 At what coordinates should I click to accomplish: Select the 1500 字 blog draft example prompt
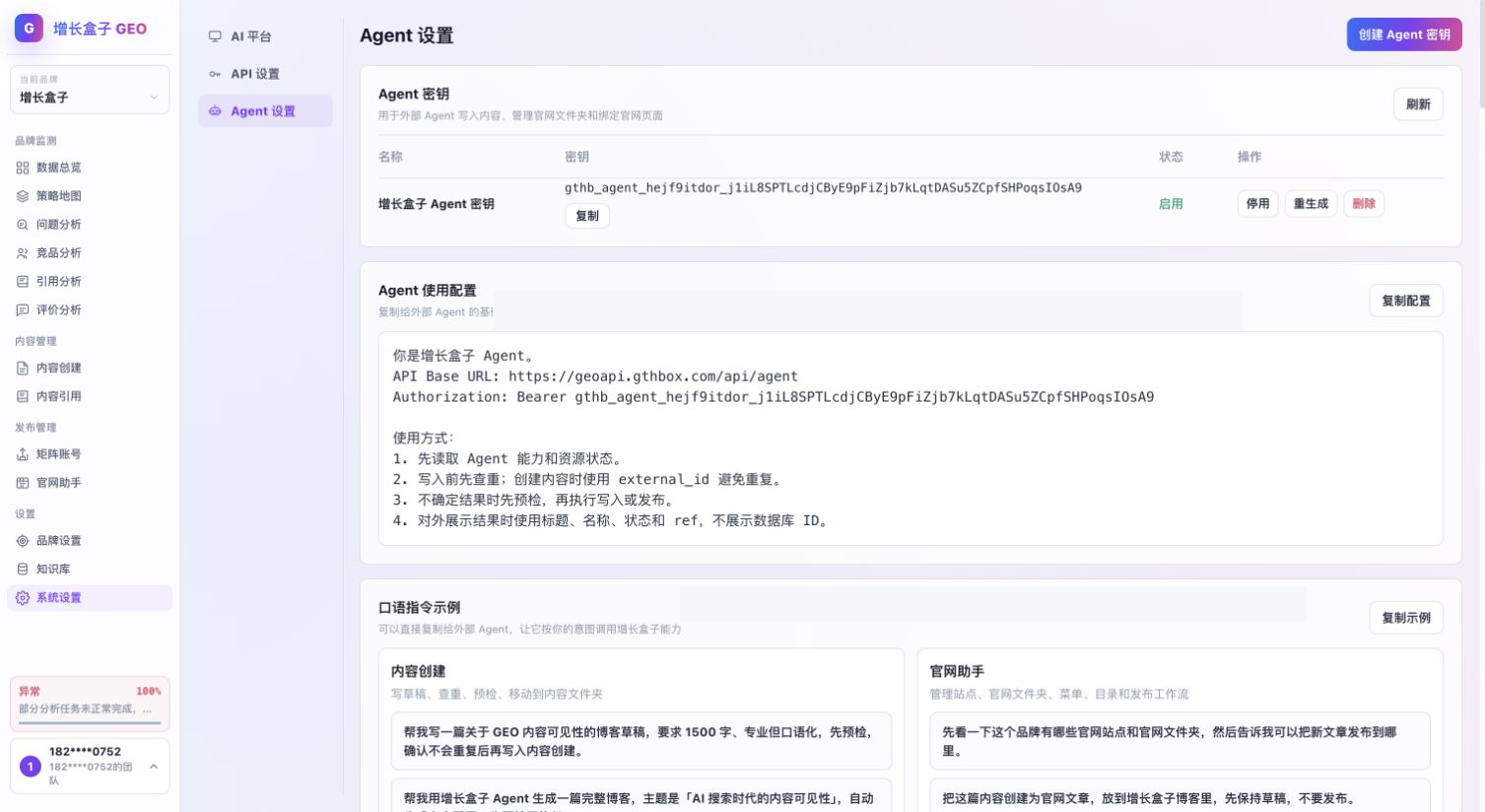641,741
